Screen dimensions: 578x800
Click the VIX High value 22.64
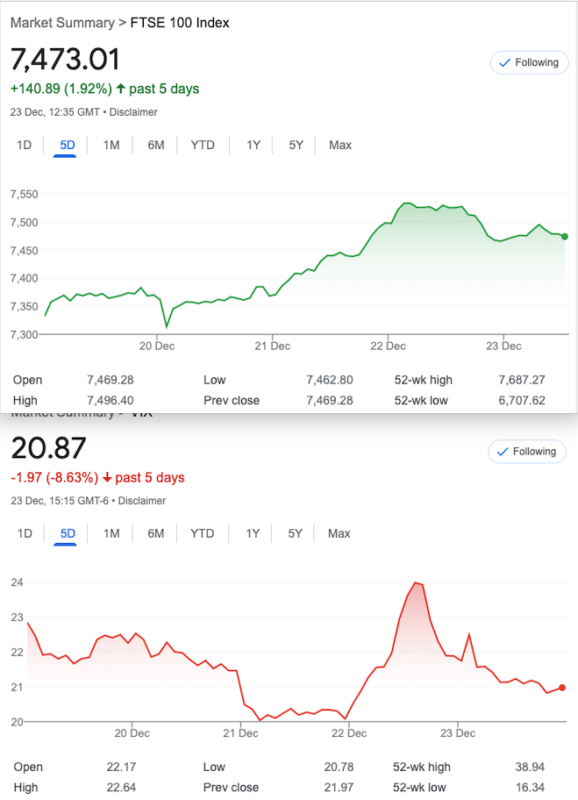(121, 787)
